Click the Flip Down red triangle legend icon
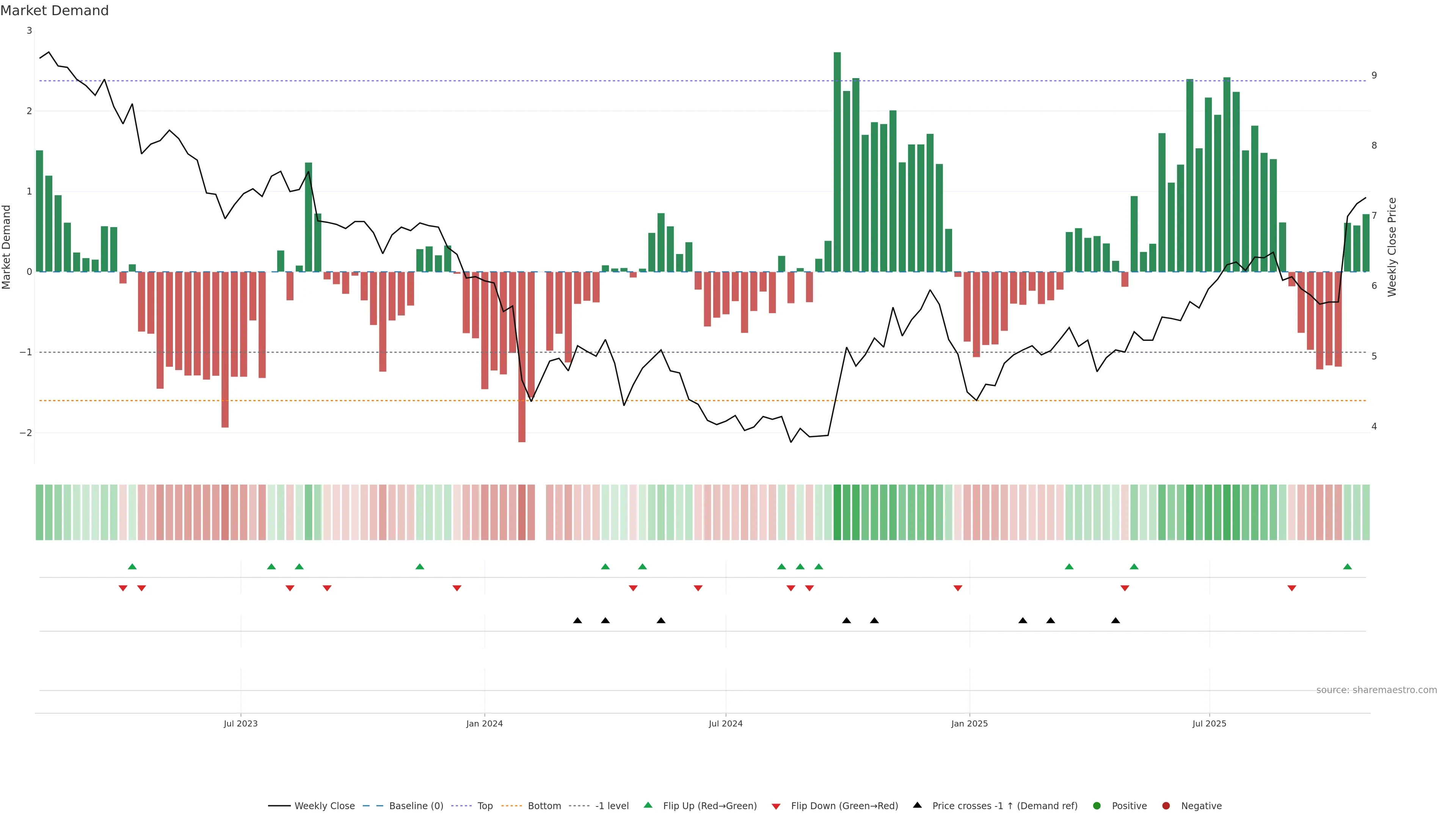 (776, 806)
